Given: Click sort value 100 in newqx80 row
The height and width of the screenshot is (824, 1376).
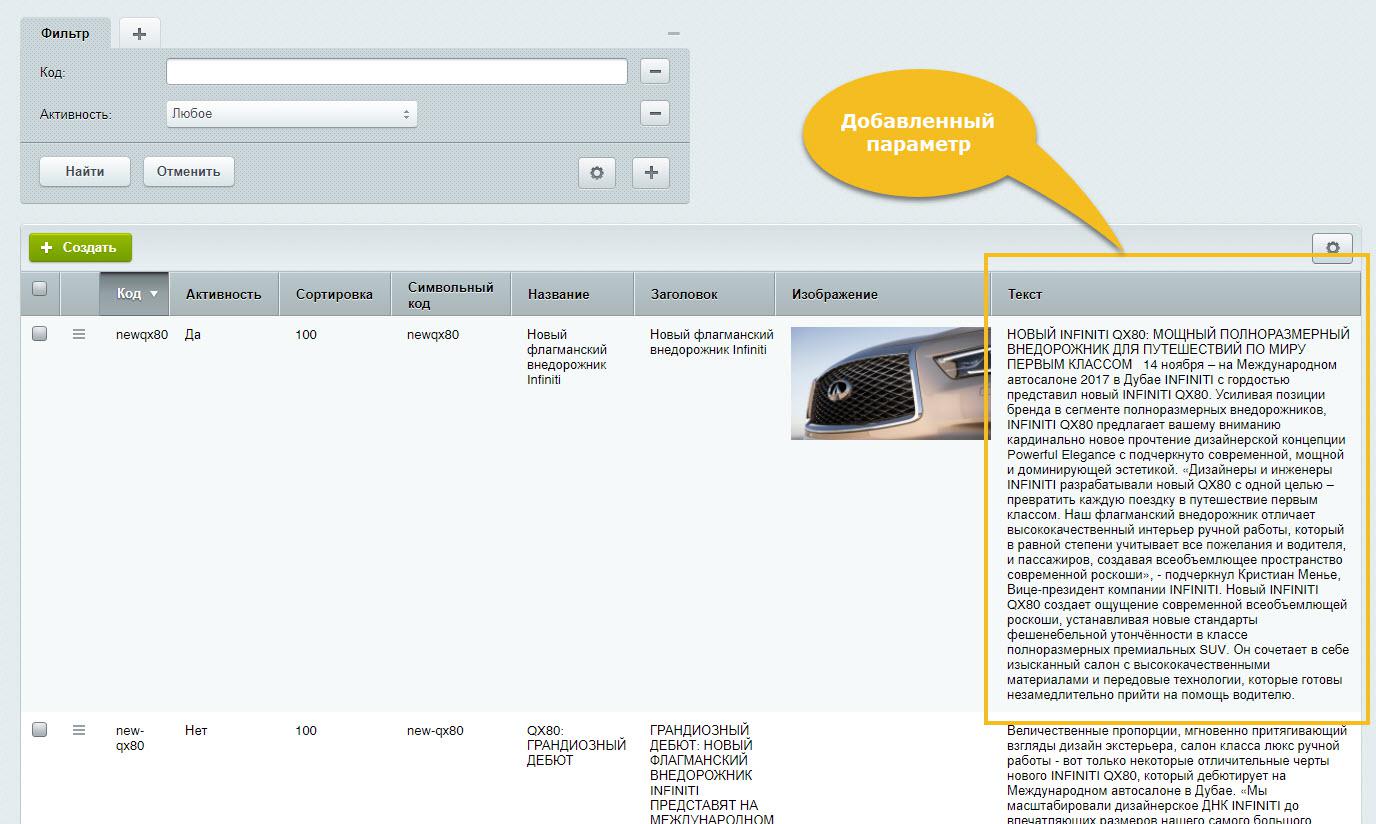Looking at the screenshot, I should (x=306, y=334).
